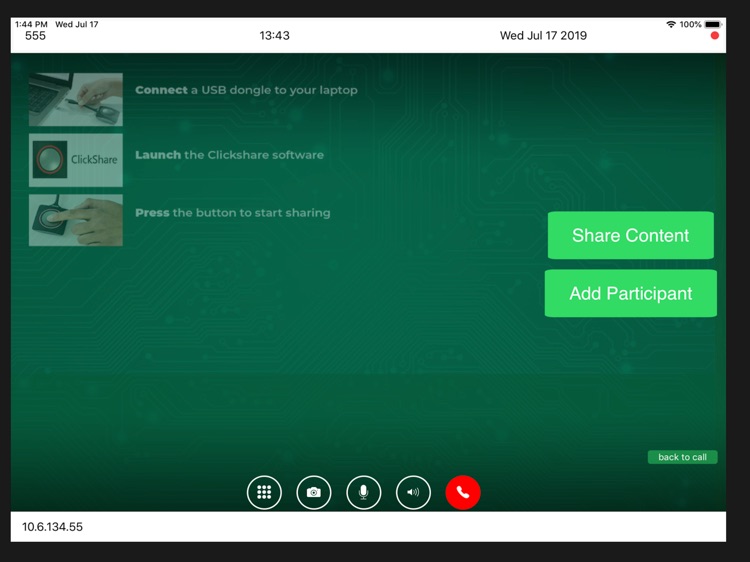Select the USB dongle laptop thumbnail
Viewport: 750px width, 562px height.
[76, 99]
